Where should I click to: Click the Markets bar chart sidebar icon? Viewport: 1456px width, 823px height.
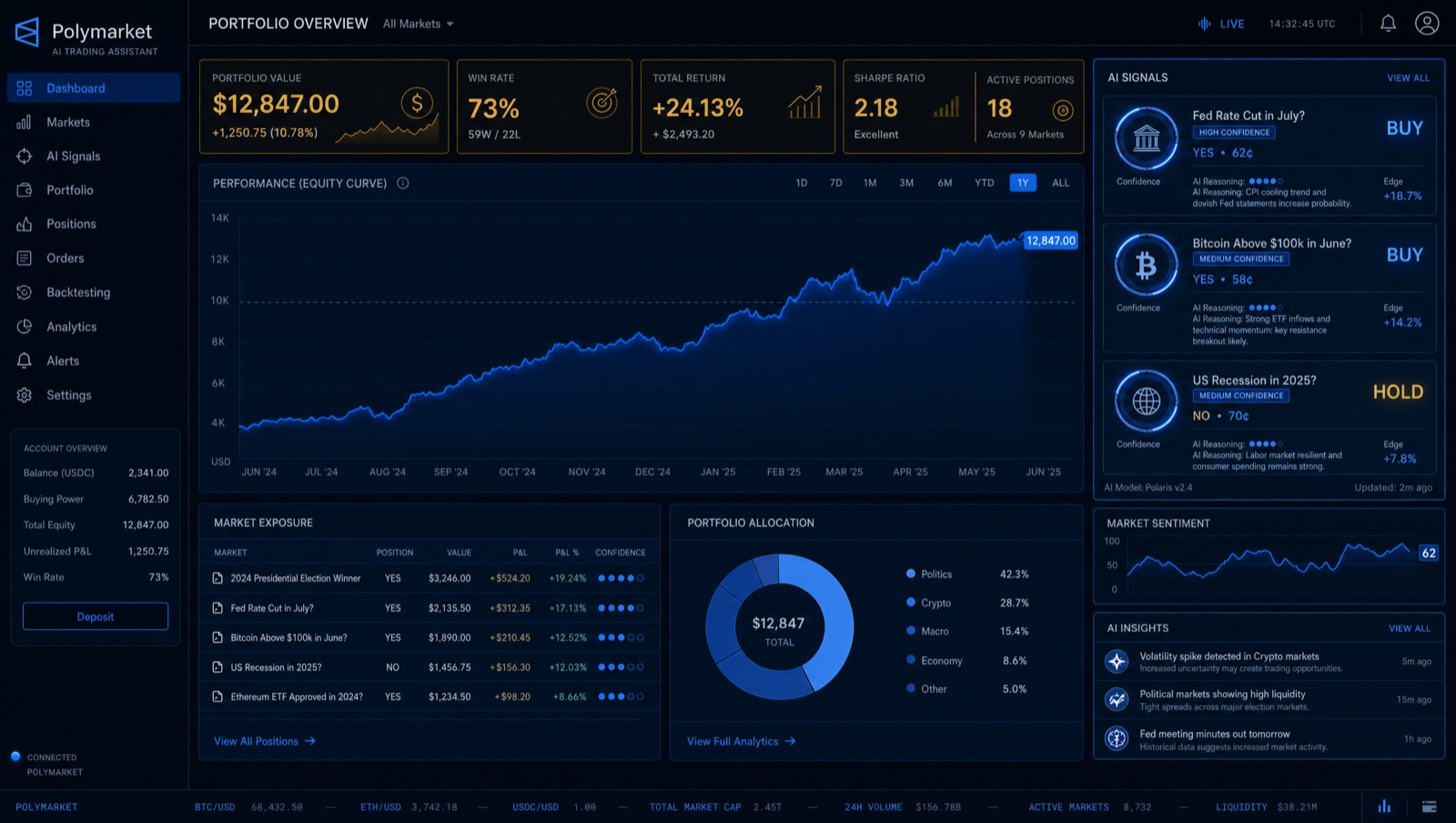coord(25,122)
